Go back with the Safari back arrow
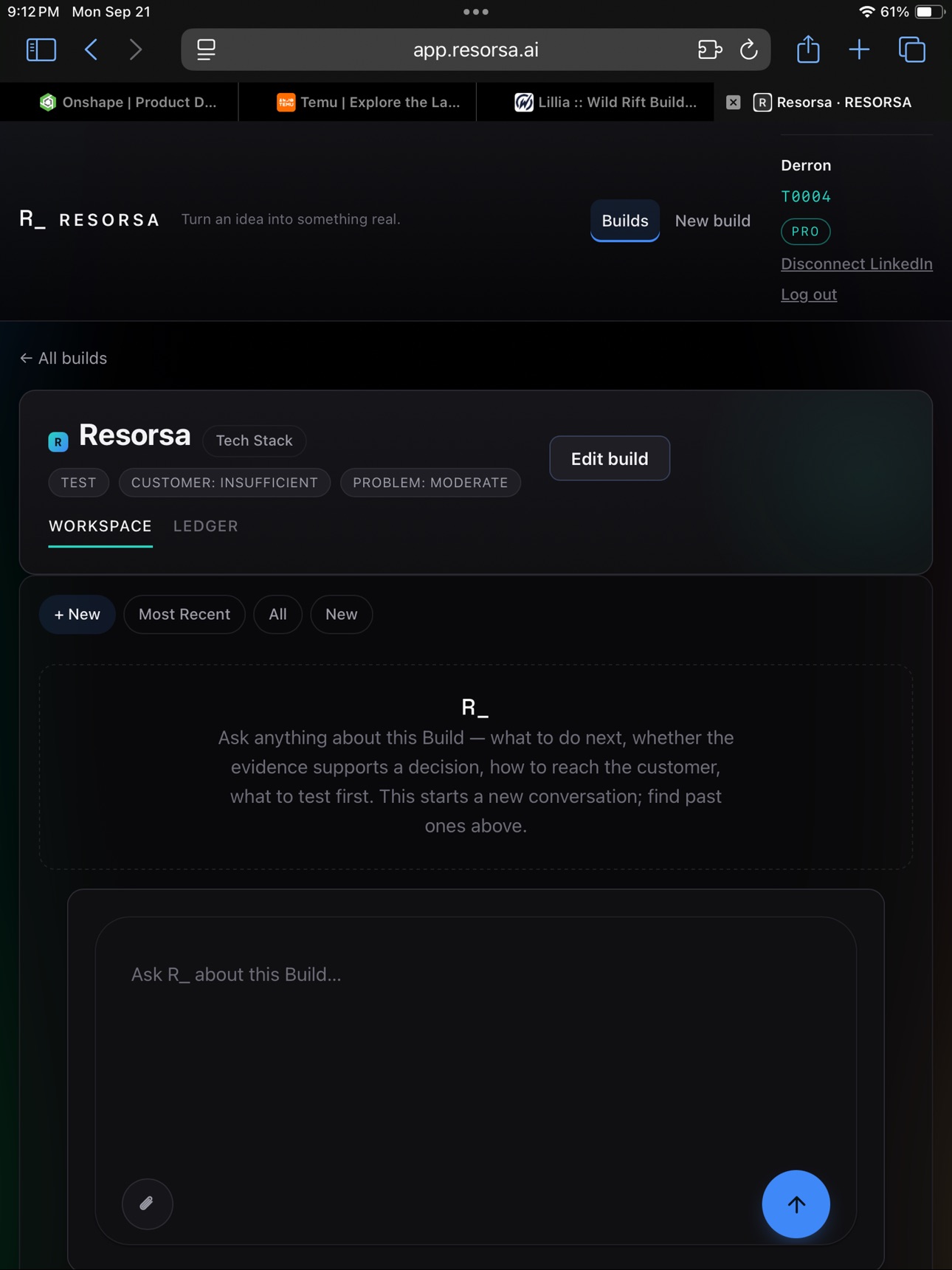Screen dimensions: 952x1270 92,49
